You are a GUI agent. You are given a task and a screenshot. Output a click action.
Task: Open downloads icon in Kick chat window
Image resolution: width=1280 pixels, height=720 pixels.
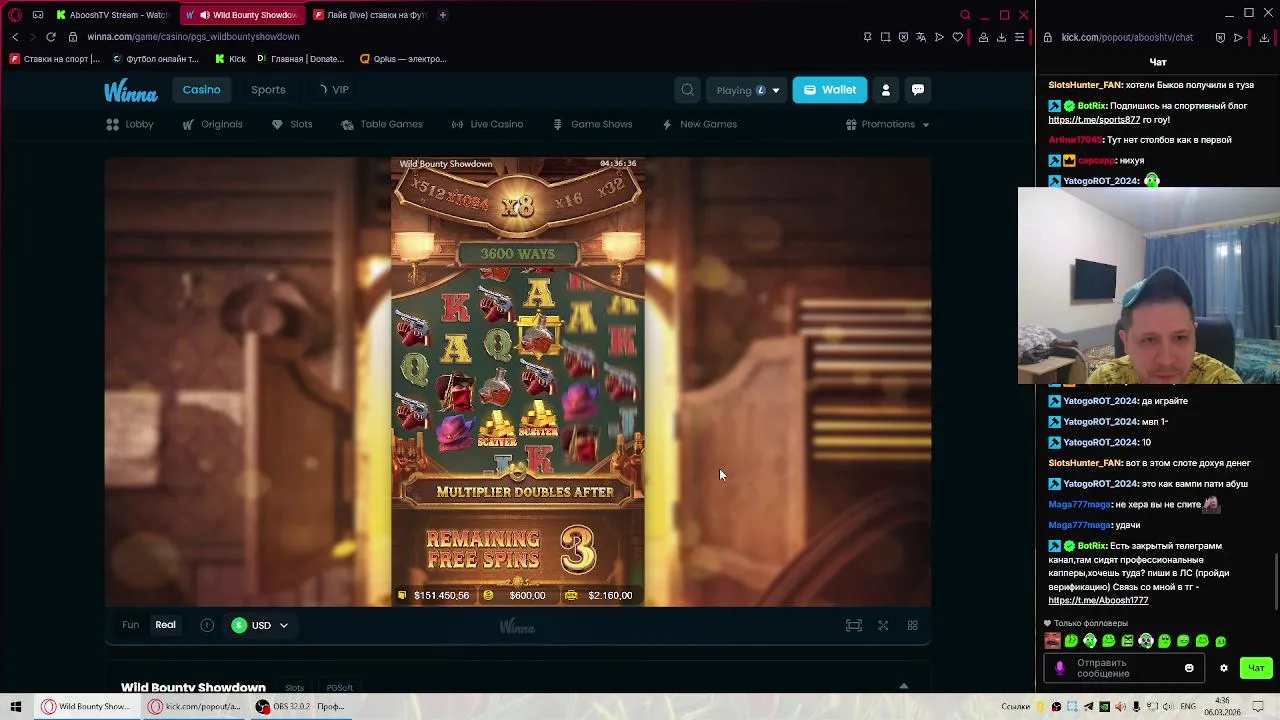[1264, 37]
